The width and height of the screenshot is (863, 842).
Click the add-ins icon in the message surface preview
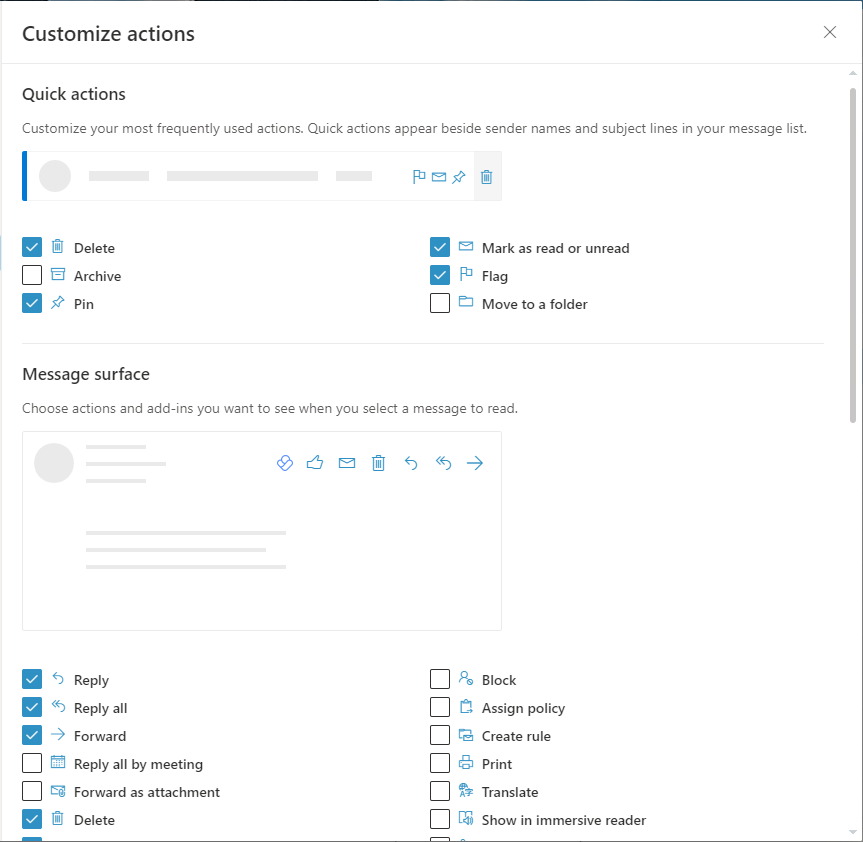(x=284, y=462)
